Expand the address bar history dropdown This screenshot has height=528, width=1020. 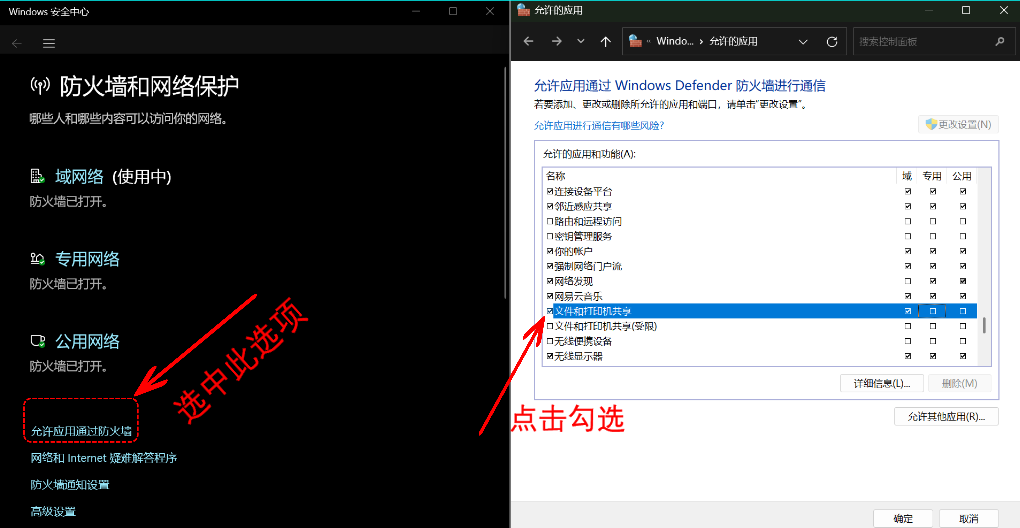click(803, 42)
